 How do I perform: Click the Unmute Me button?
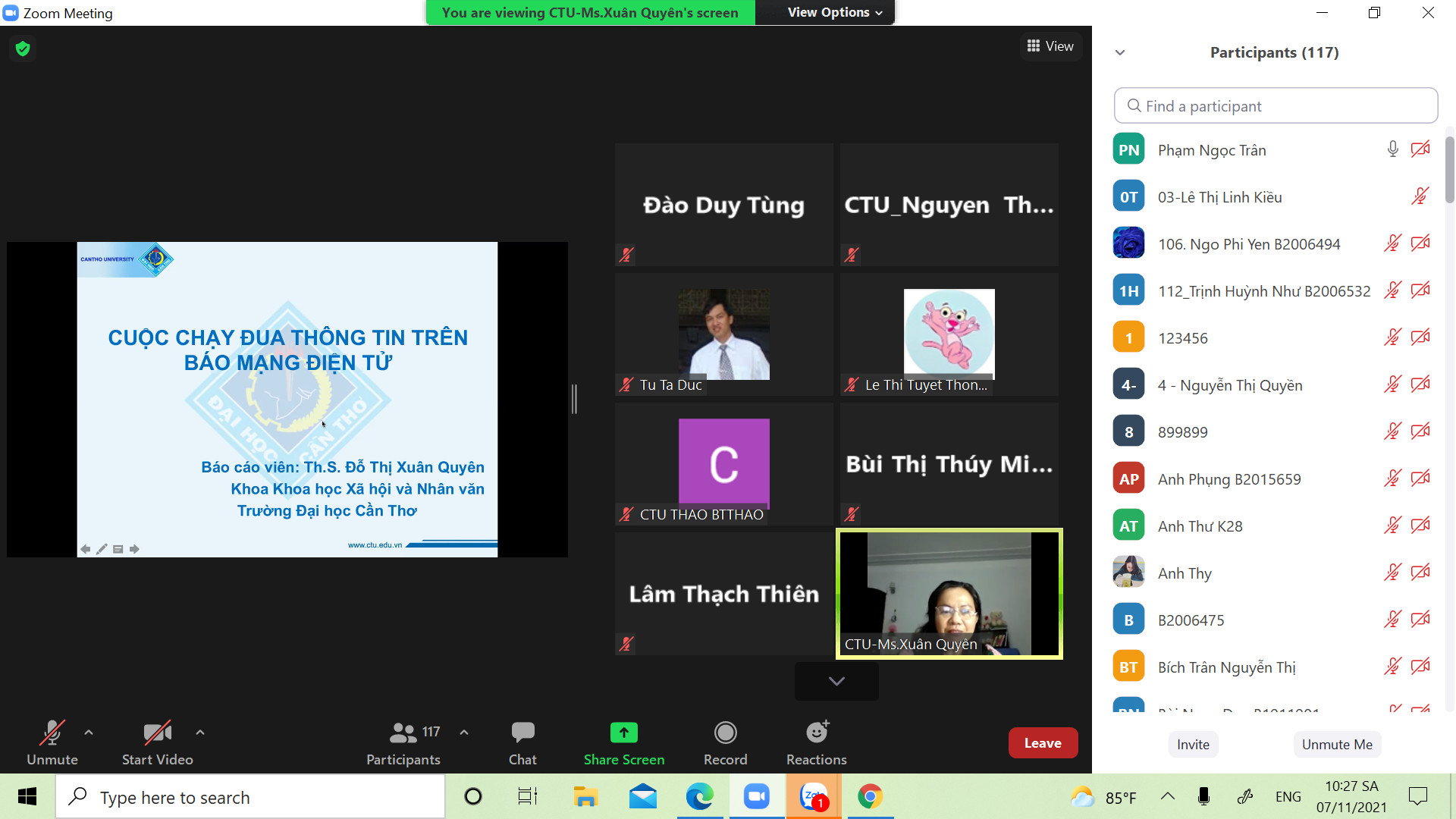pos(1336,744)
